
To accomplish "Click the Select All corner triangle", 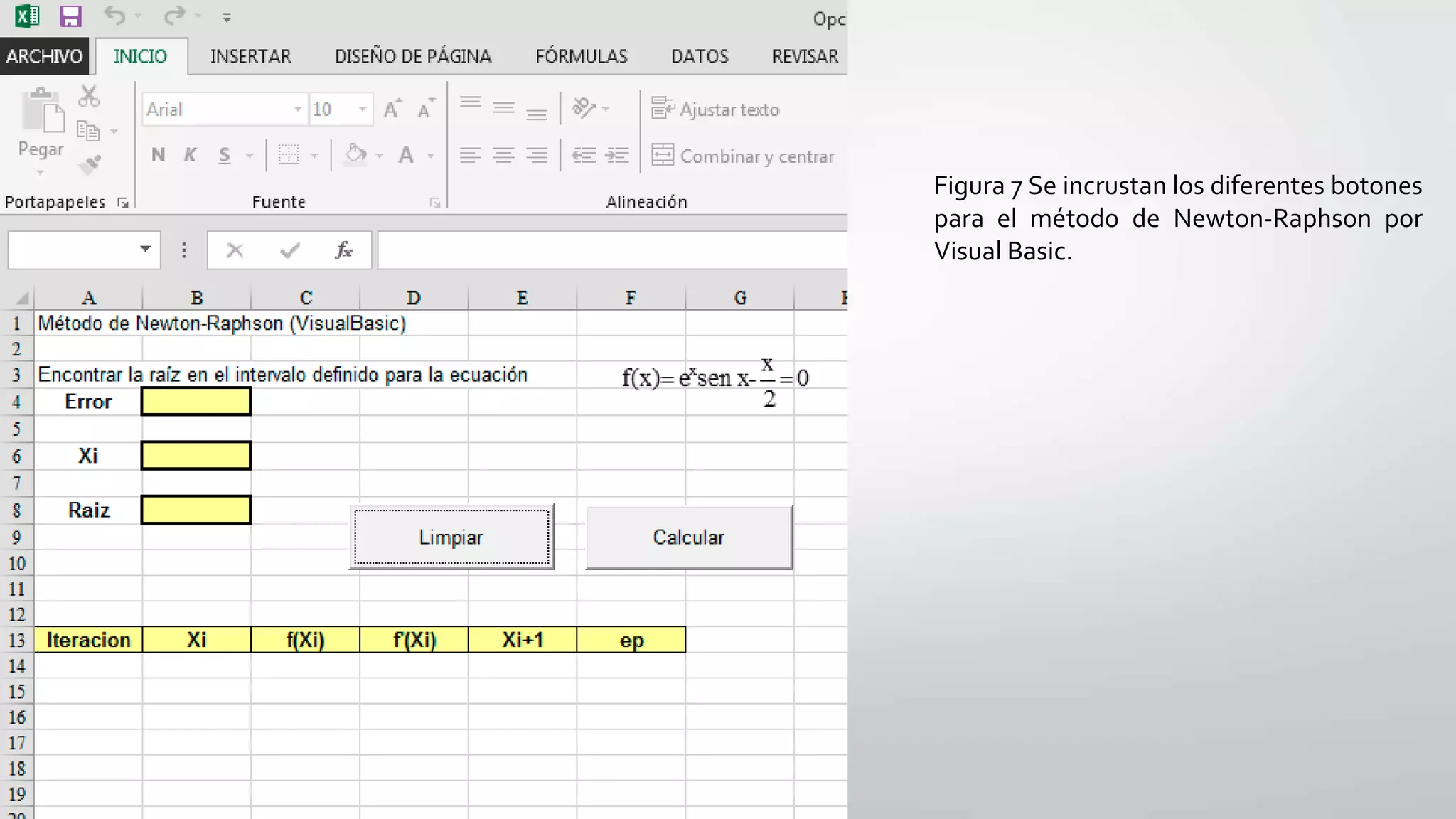I will click(x=21, y=297).
